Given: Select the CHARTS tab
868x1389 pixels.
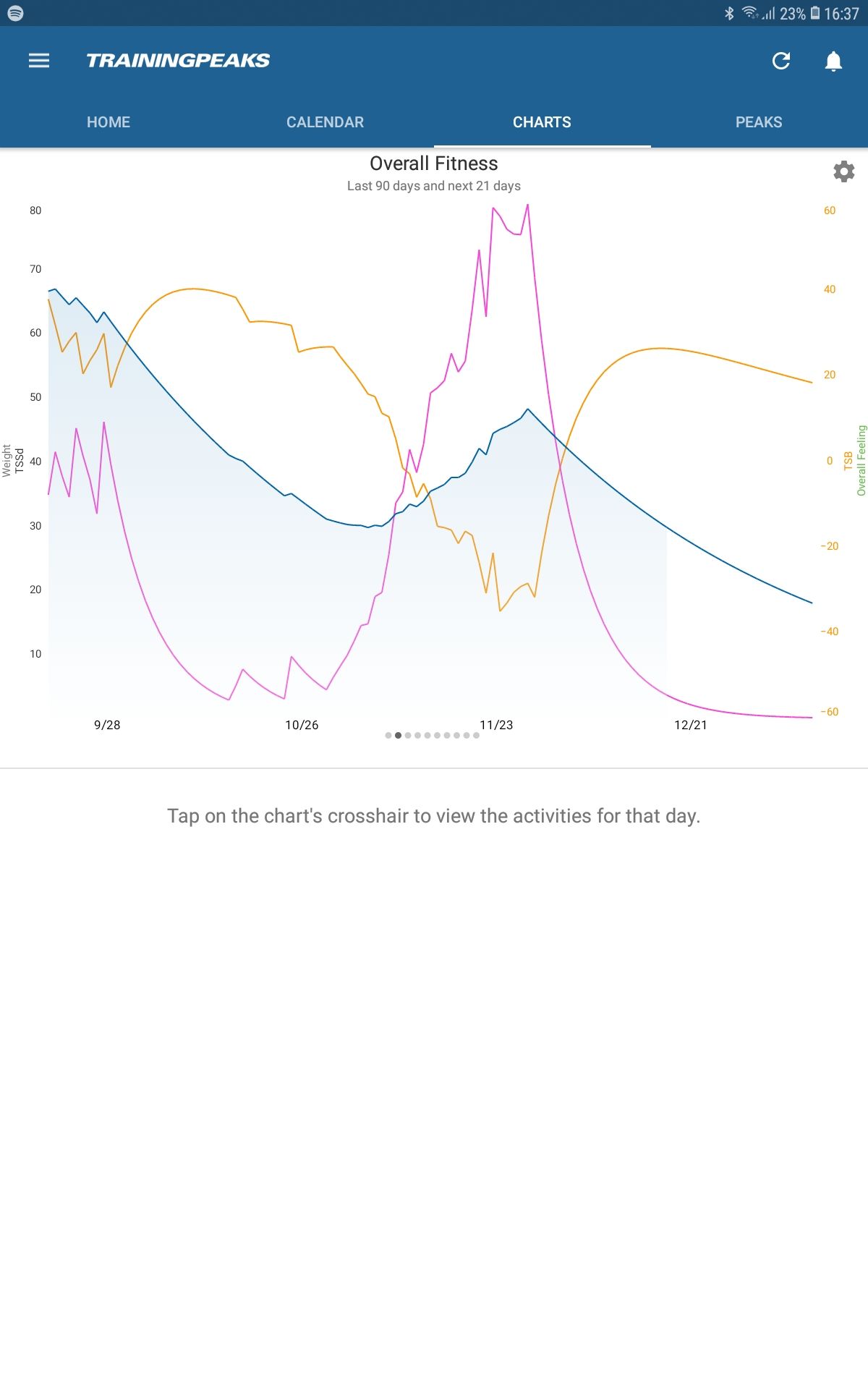Looking at the screenshot, I should pyautogui.click(x=542, y=122).
